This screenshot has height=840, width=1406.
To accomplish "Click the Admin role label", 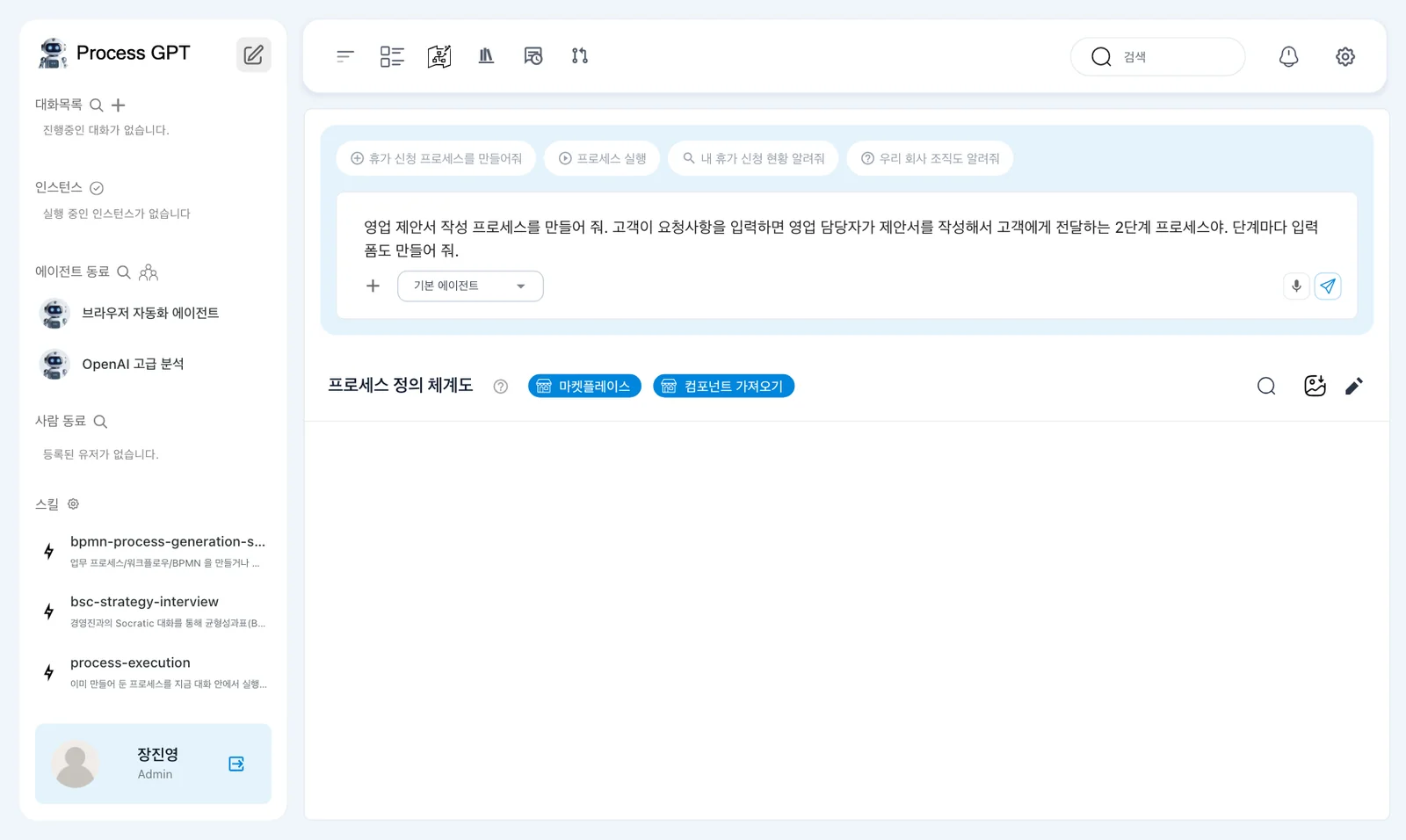I will pyautogui.click(x=155, y=774).
